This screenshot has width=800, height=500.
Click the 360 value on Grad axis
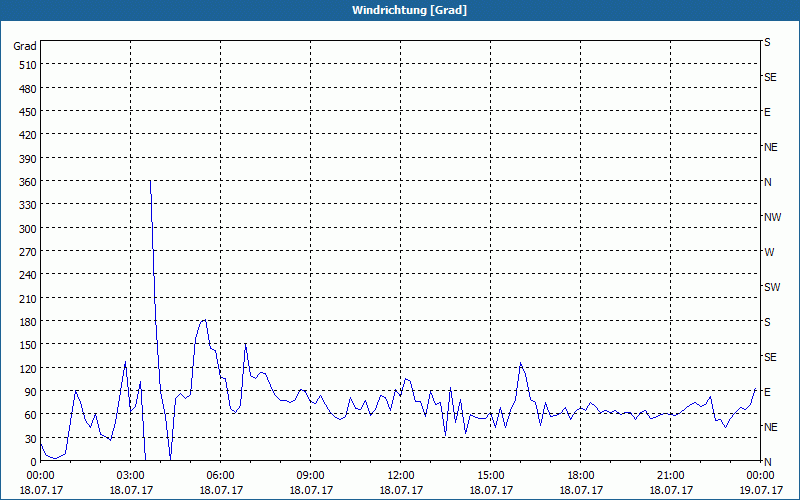(x=28, y=182)
